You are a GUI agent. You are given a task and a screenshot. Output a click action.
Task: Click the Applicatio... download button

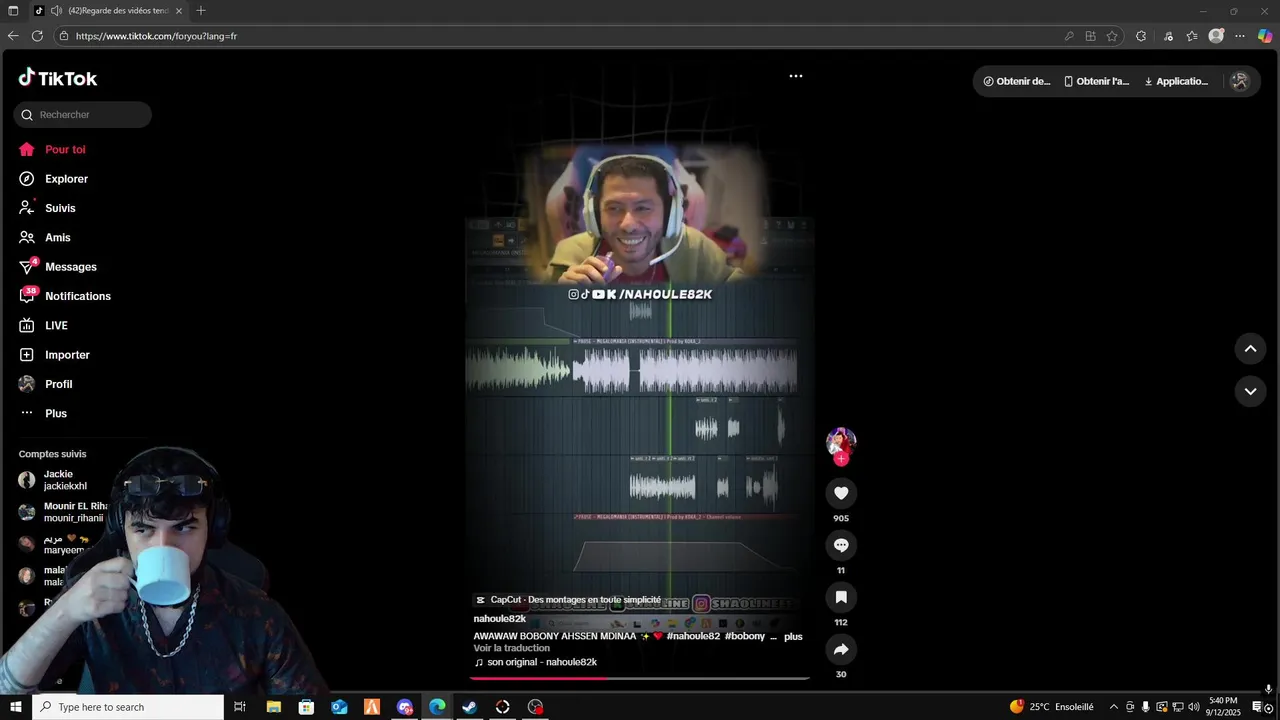[x=1176, y=82]
